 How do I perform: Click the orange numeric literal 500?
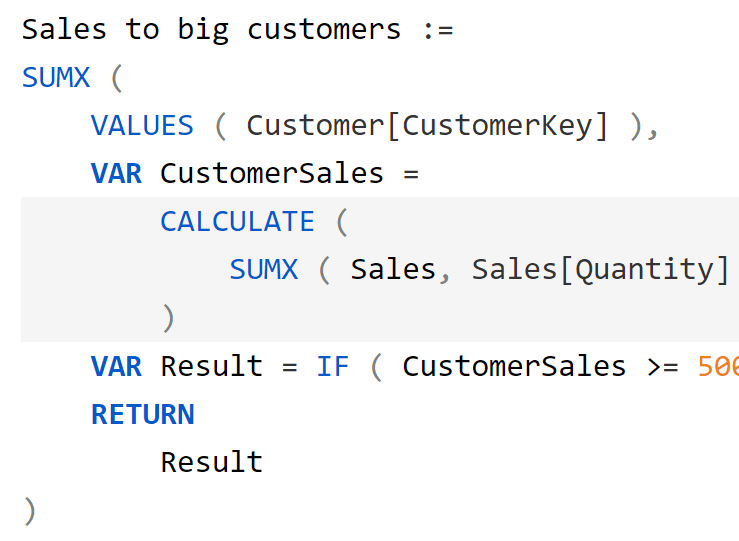pyautogui.click(x=718, y=366)
